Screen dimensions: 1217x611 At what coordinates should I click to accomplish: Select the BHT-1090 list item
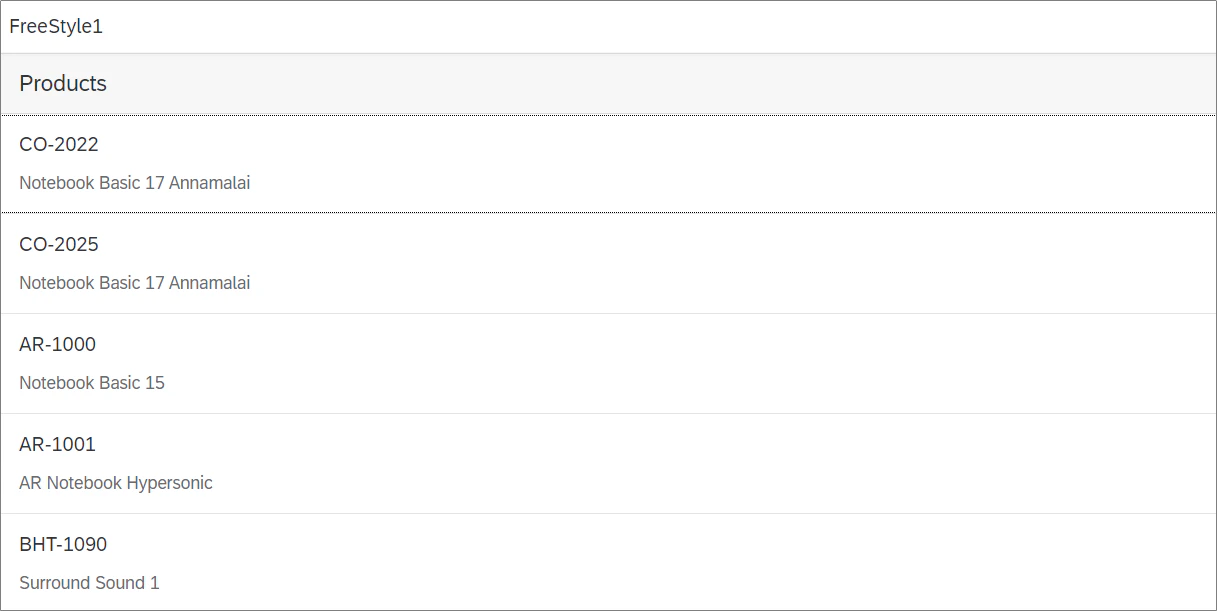tap(608, 562)
